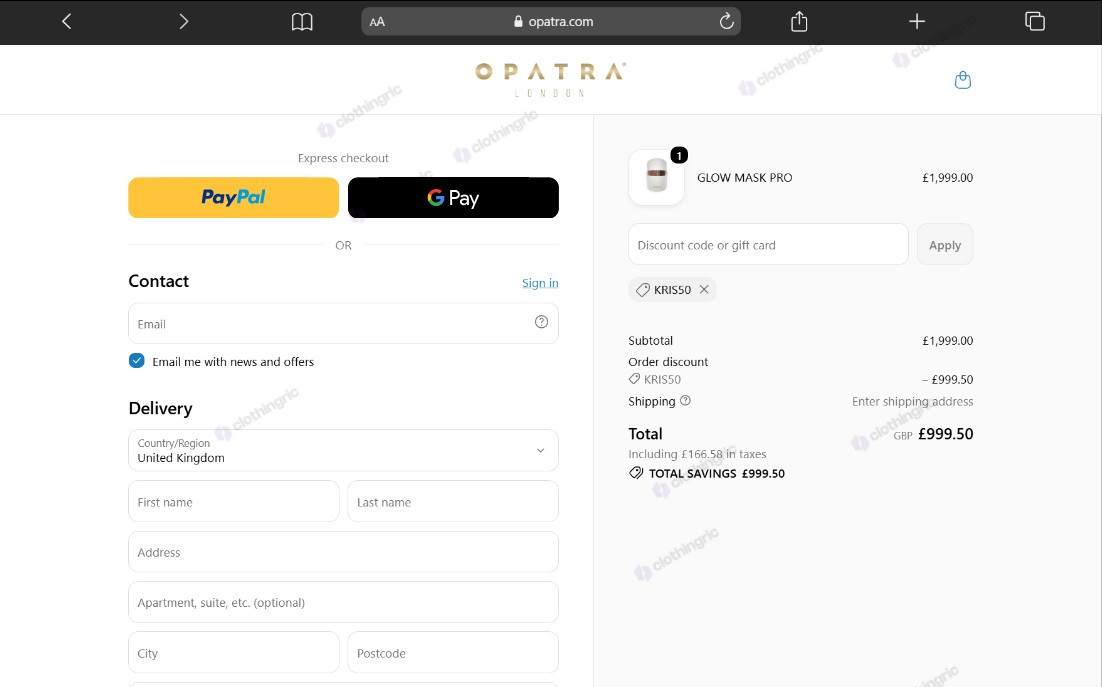Image resolution: width=1102 pixels, height=687 pixels.
Task: Focus the Apartment, suite, etc. field
Action: [x=343, y=602]
